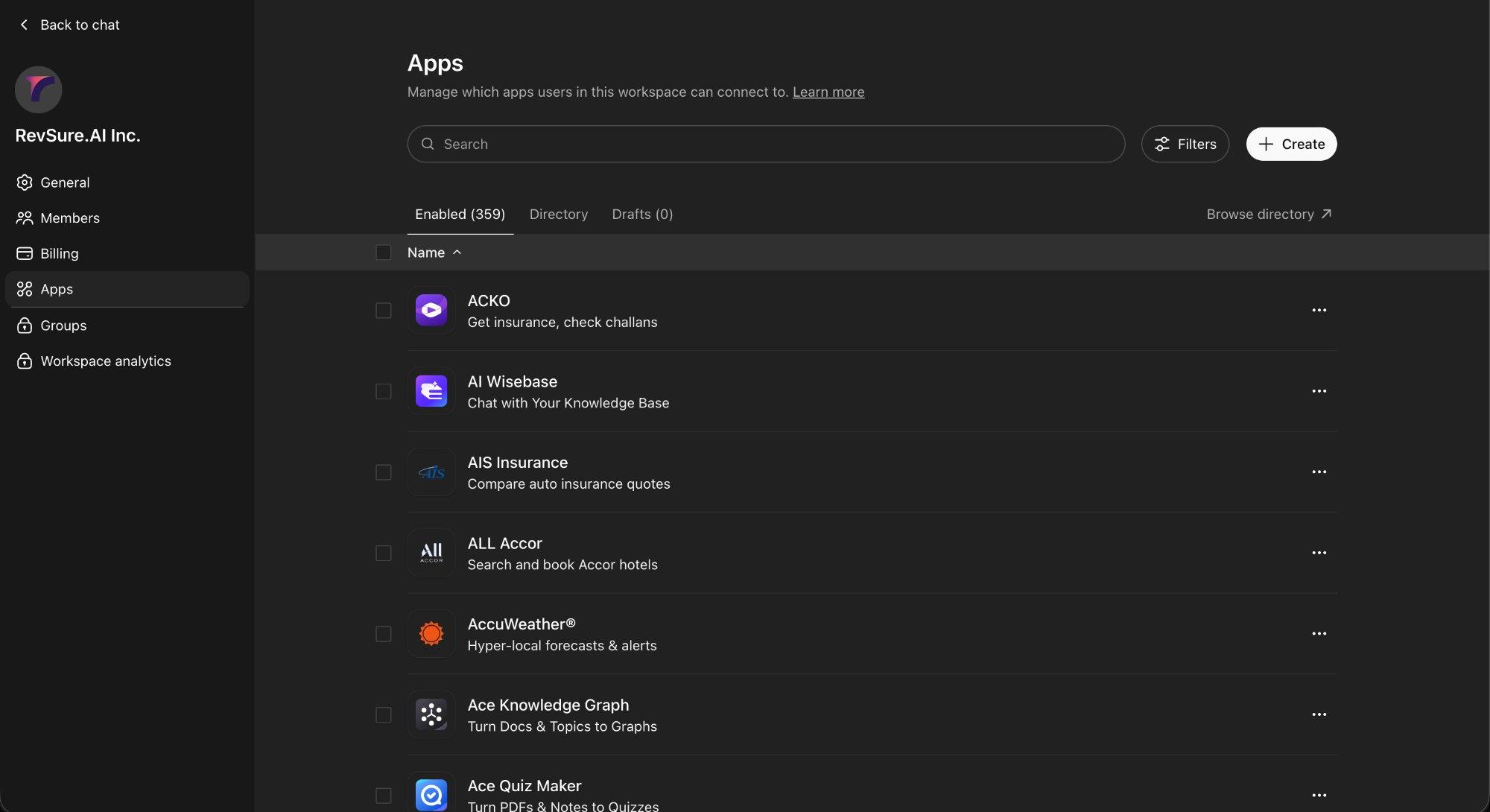The image size is (1490, 812).
Task: Click the ALL Accor logo icon
Action: coord(431,553)
